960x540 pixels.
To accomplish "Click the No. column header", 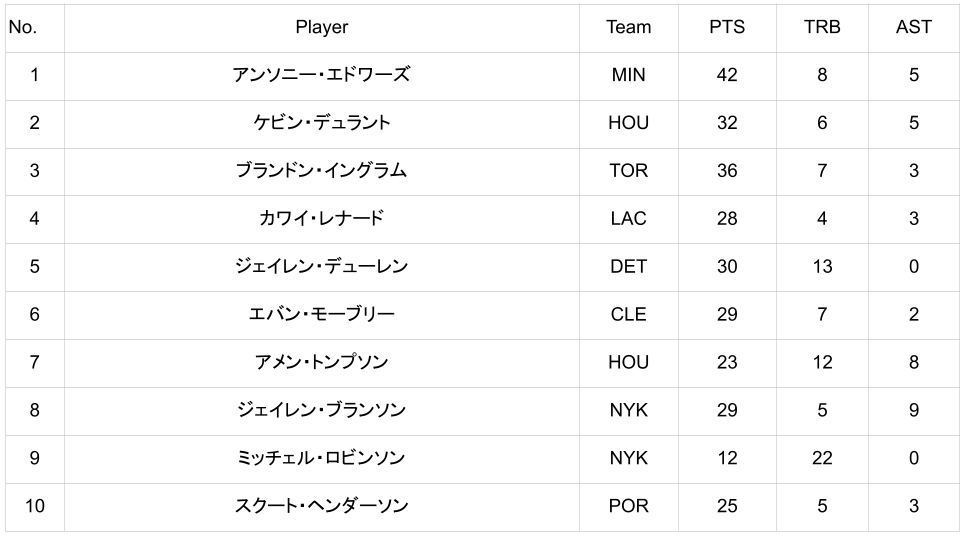I will [x=22, y=27].
